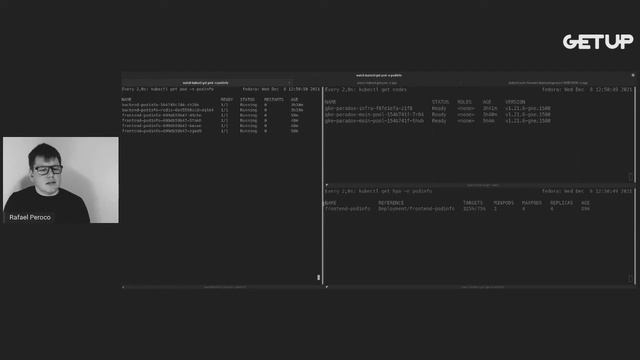The image size is (640, 360).
Task: Select the RESTARTS column header in pods pane
Action: click(x=273, y=100)
